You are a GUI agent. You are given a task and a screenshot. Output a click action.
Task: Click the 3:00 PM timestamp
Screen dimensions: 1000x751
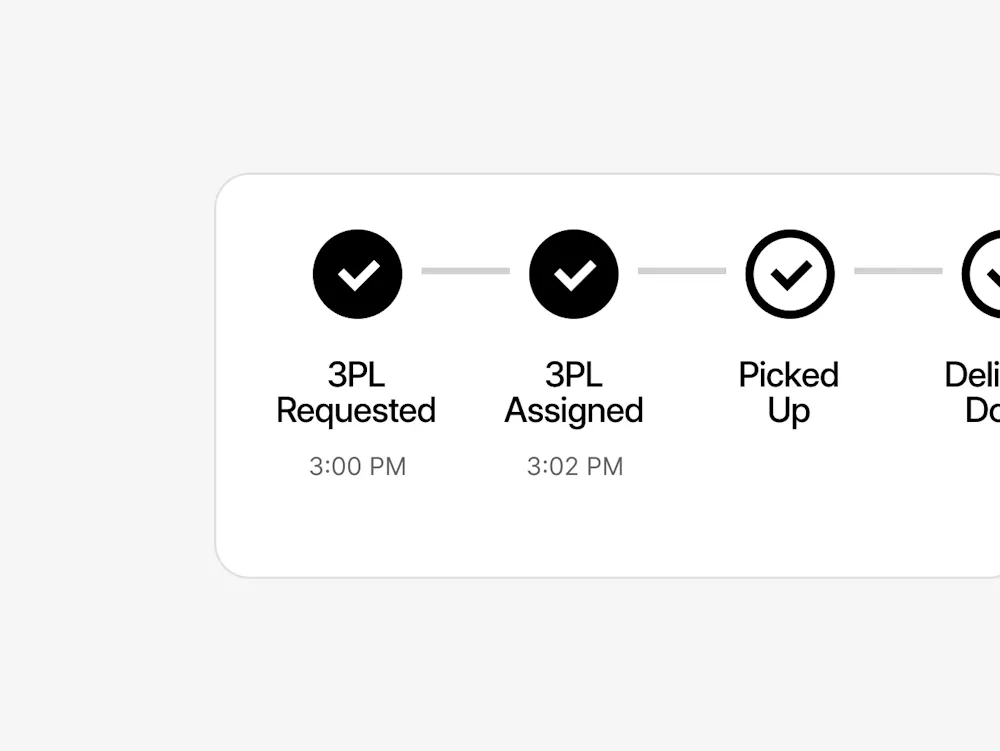pos(357,467)
